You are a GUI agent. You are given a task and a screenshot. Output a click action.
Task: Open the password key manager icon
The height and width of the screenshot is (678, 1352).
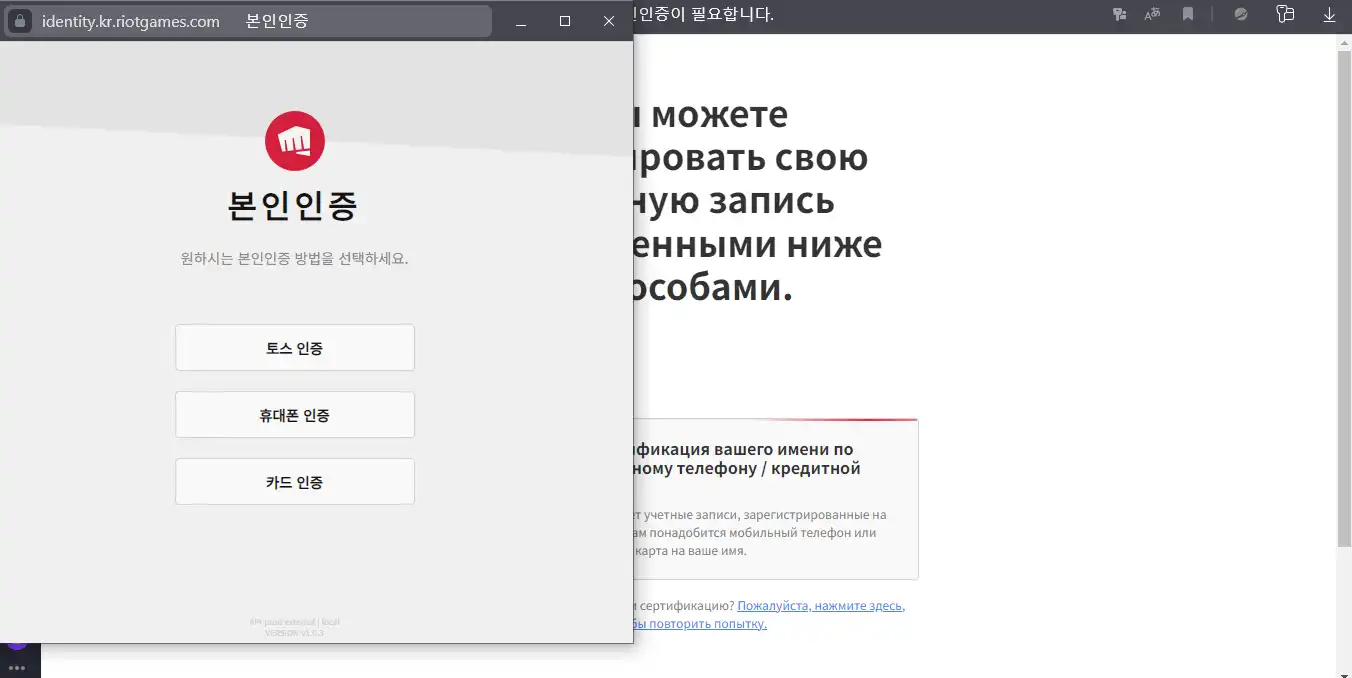pyautogui.click(x=1285, y=14)
